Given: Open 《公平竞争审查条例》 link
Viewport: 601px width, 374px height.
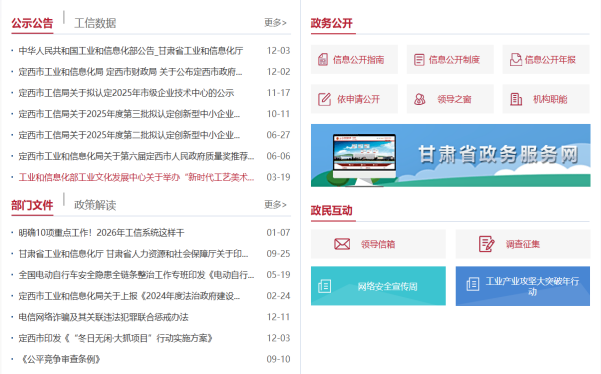Looking at the screenshot, I should (x=60, y=359).
